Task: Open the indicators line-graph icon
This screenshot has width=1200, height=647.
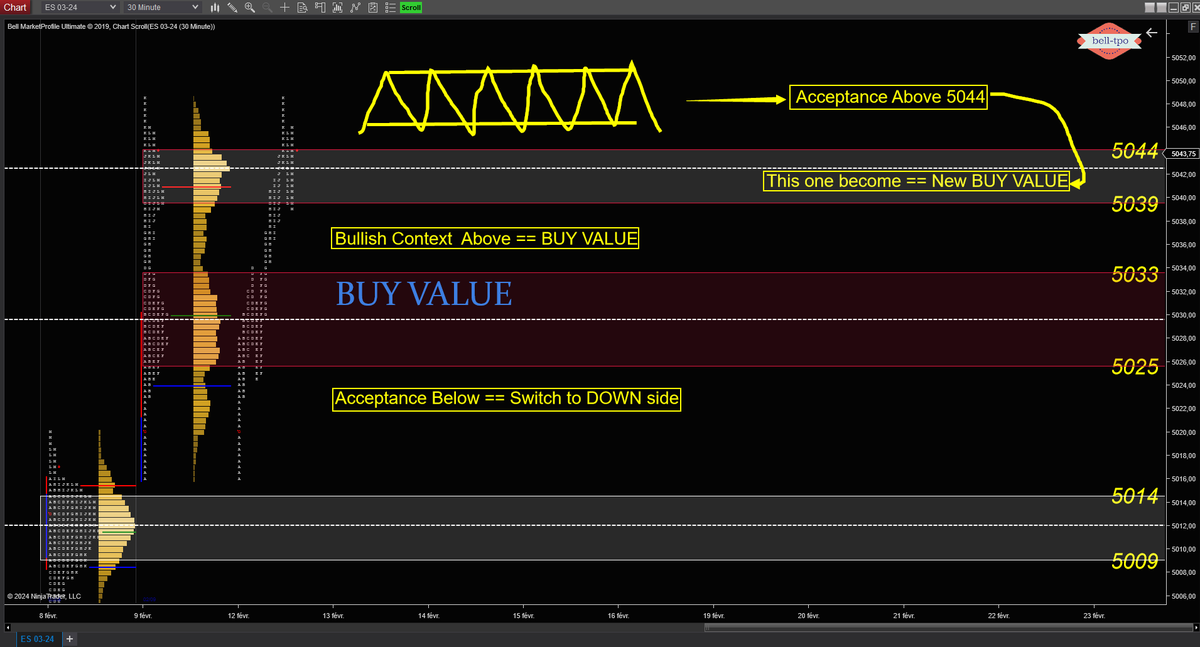Action: click(356, 7)
